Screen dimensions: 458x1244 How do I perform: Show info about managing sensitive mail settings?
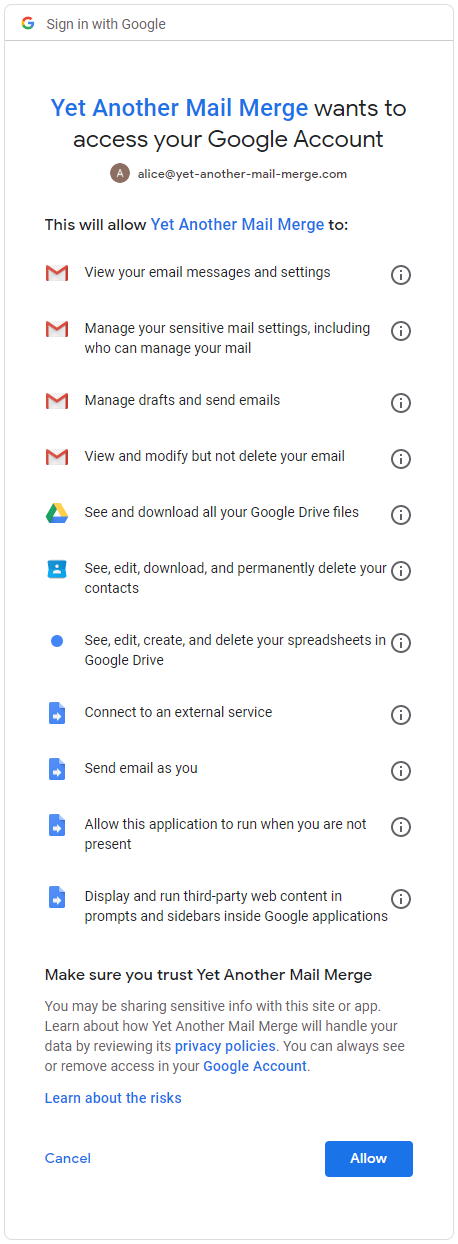(x=401, y=330)
